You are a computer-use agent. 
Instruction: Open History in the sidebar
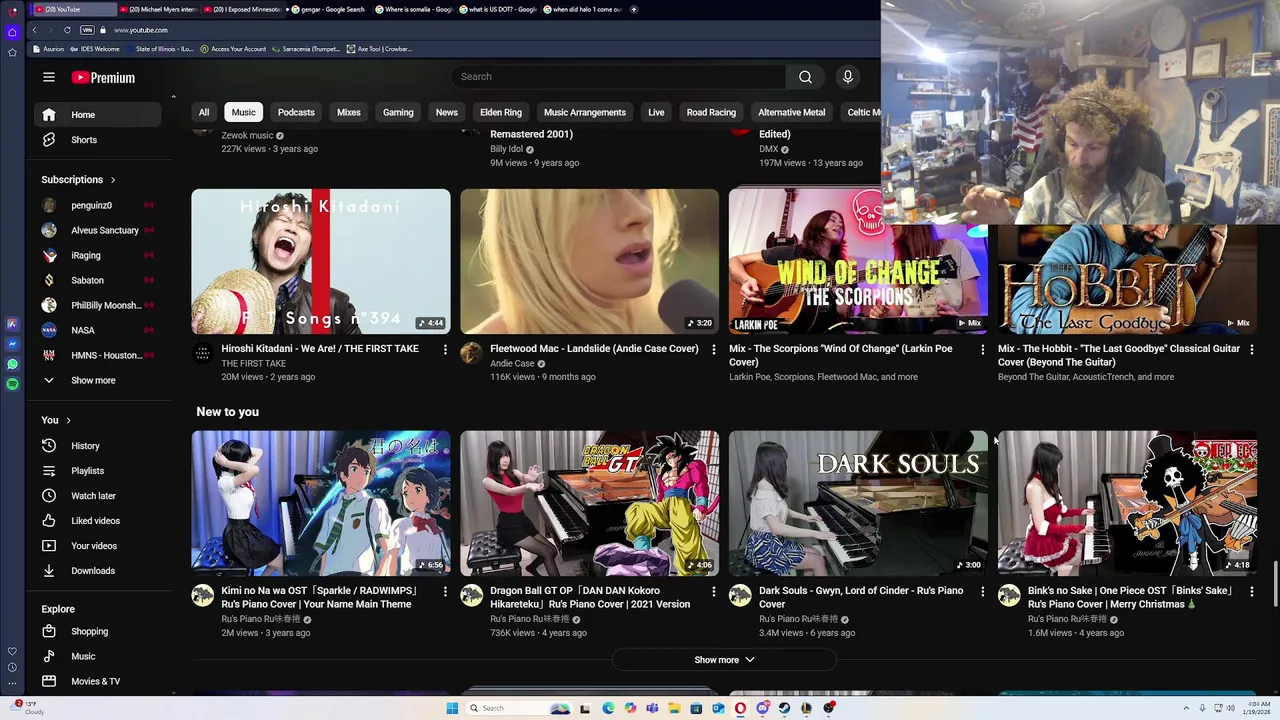pyautogui.click(x=98, y=446)
